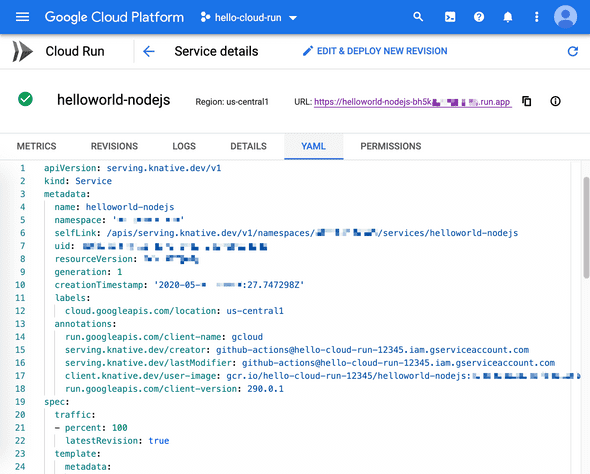The width and height of the screenshot is (590, 474).
Task: Open the hamburger navigation menu
Action: coord(22,17)
